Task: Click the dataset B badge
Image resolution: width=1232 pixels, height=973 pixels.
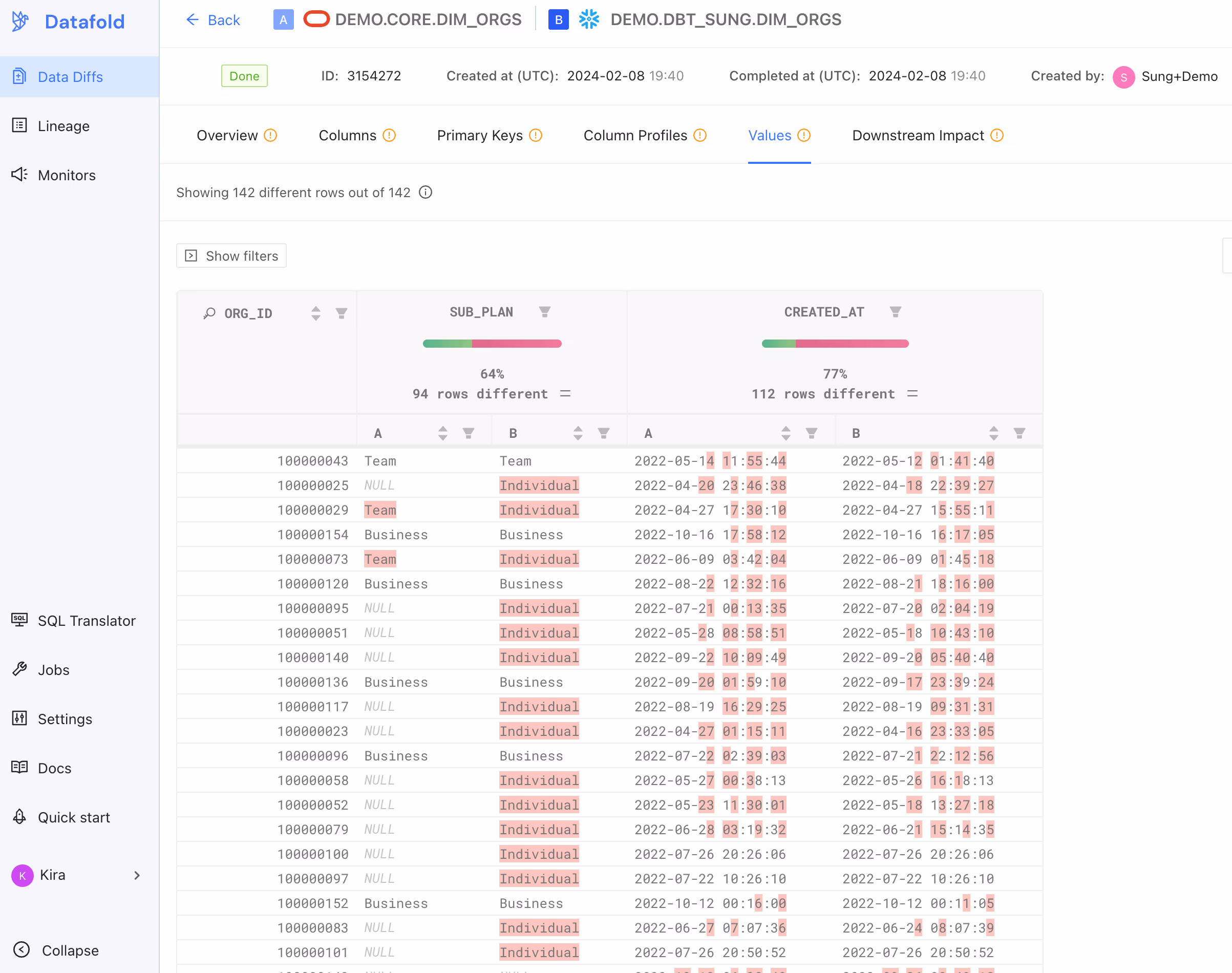Action: click(558, 20)
